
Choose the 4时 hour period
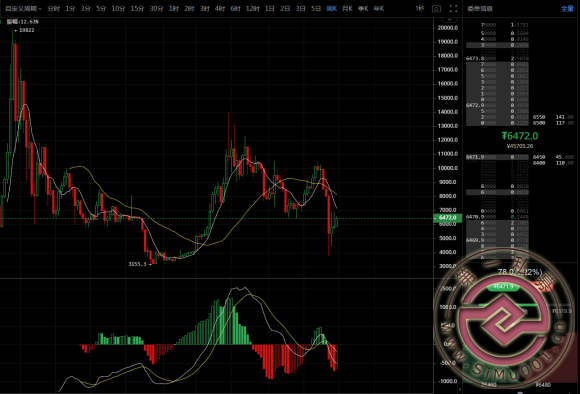point(220,9)
